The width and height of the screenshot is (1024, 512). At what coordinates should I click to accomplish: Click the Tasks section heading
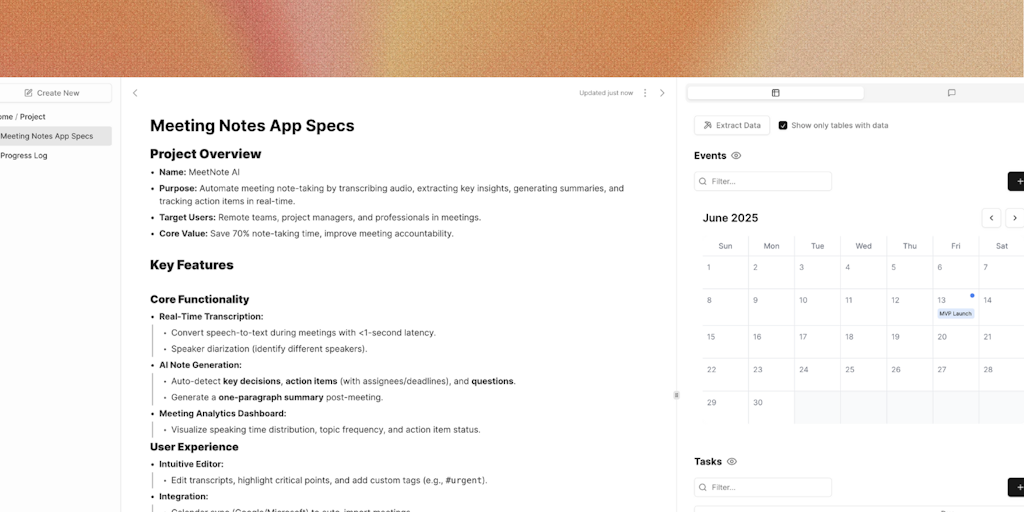tap(708, 461)
